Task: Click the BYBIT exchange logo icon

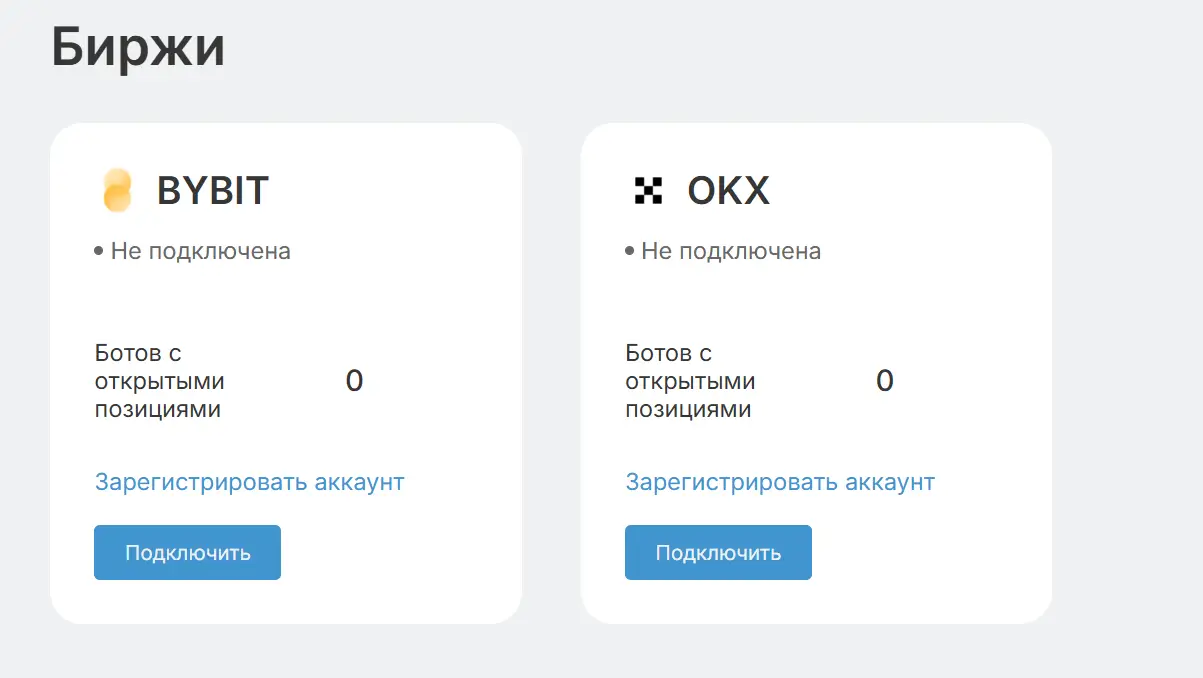Action: pos(119,190)
